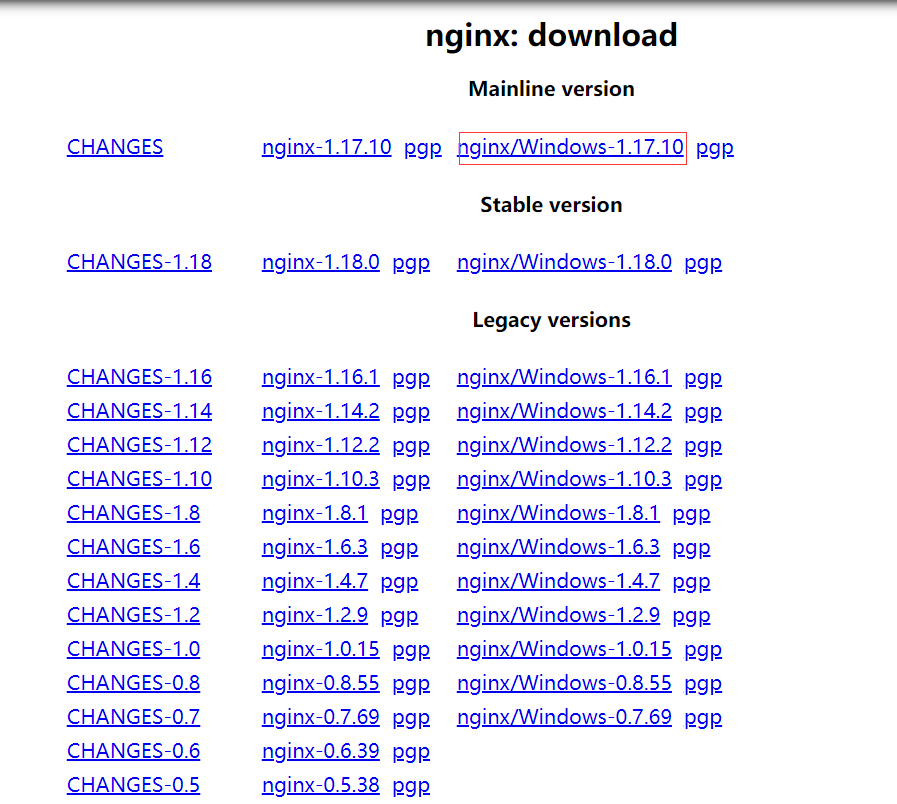The height and width of the screenshot is (804, 897).
Task: Open the CHANGES log for mainline version
Action: point(114,147)
